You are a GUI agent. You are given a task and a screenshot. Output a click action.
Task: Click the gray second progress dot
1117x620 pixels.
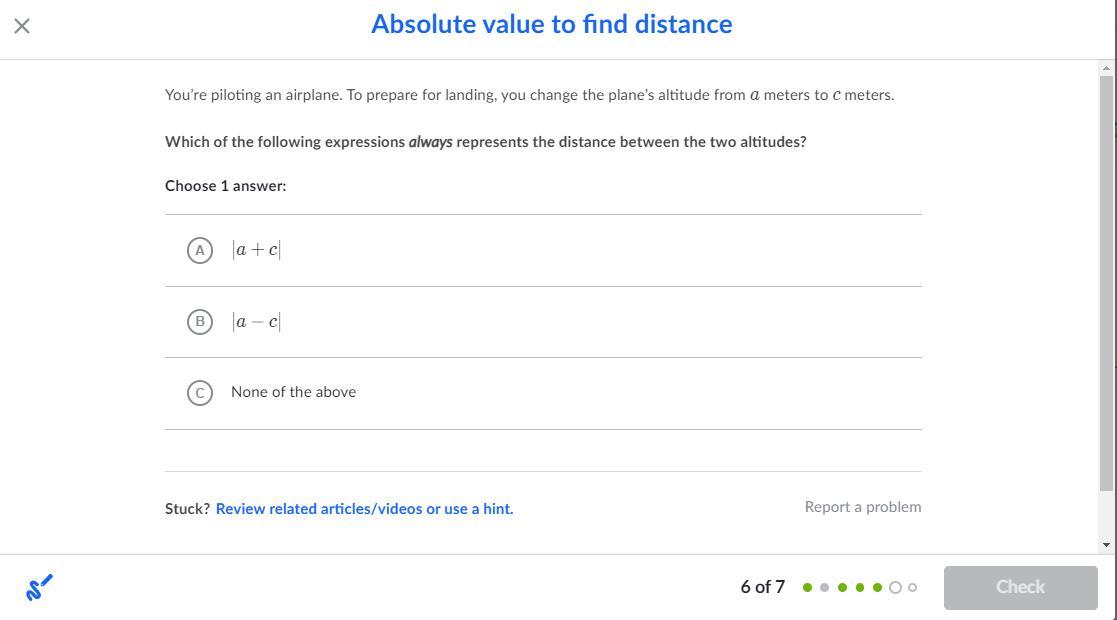tap(824, 588)
